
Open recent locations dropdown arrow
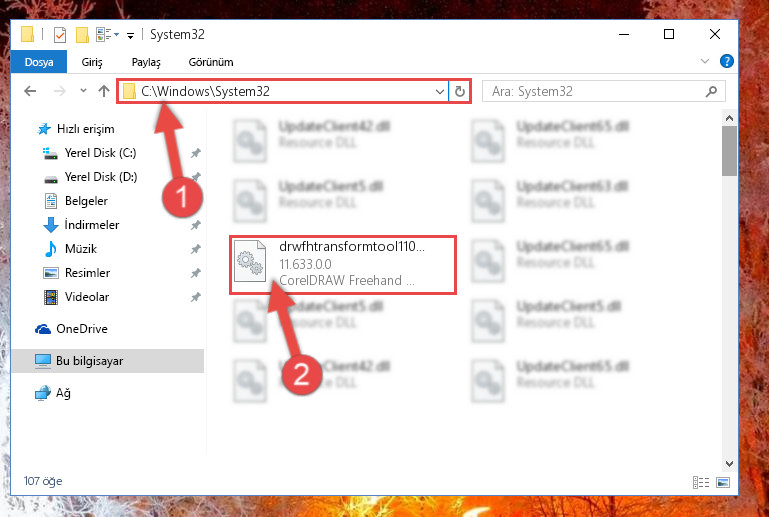point(83,91)
